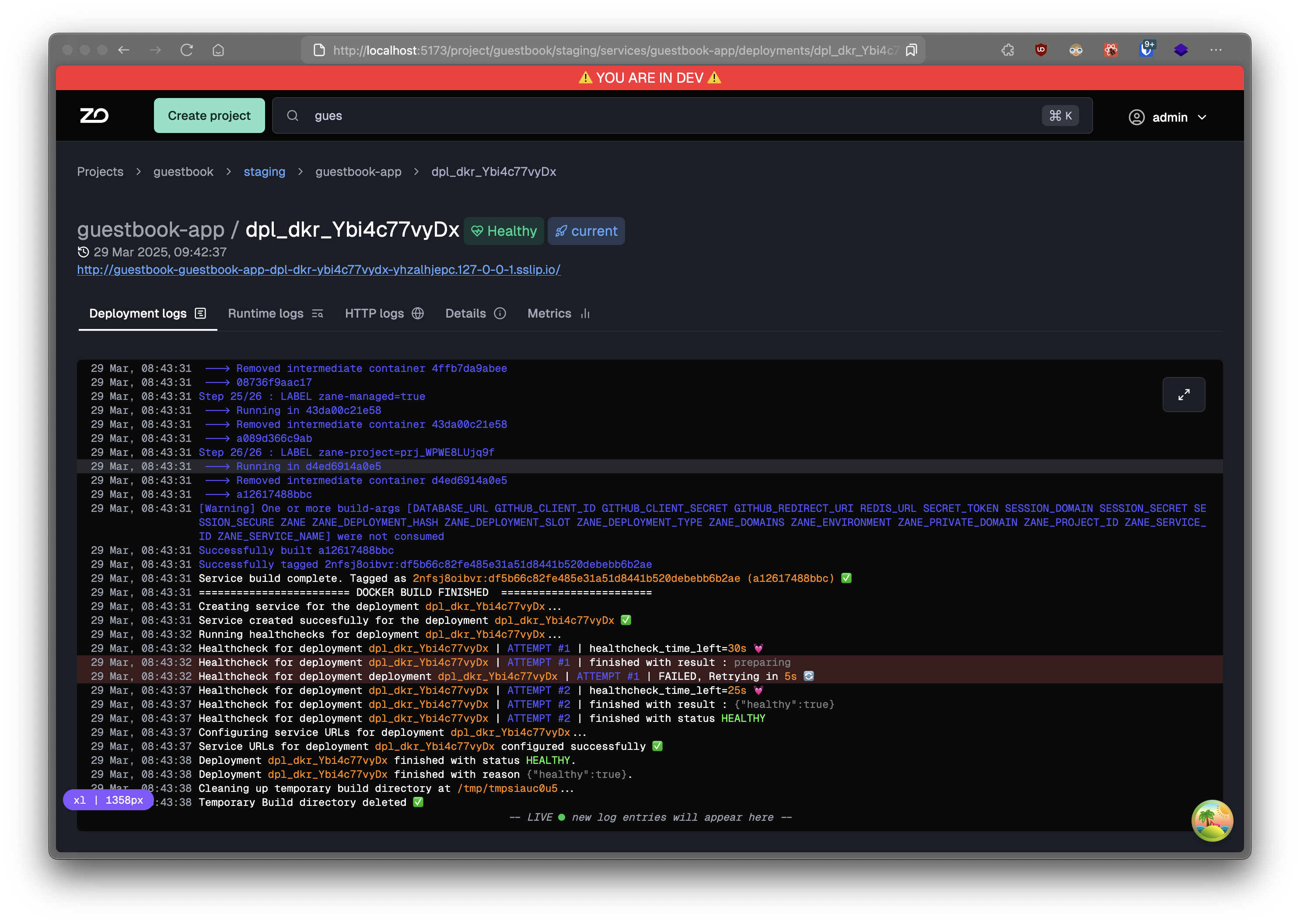
Task: Click the search magnifier icon
Action: click(293, 115)
